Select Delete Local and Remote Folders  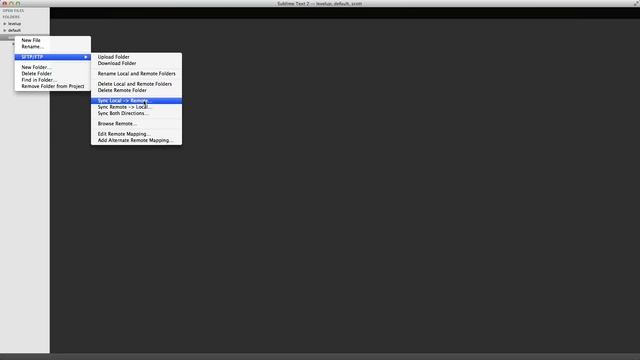[136, 84]
